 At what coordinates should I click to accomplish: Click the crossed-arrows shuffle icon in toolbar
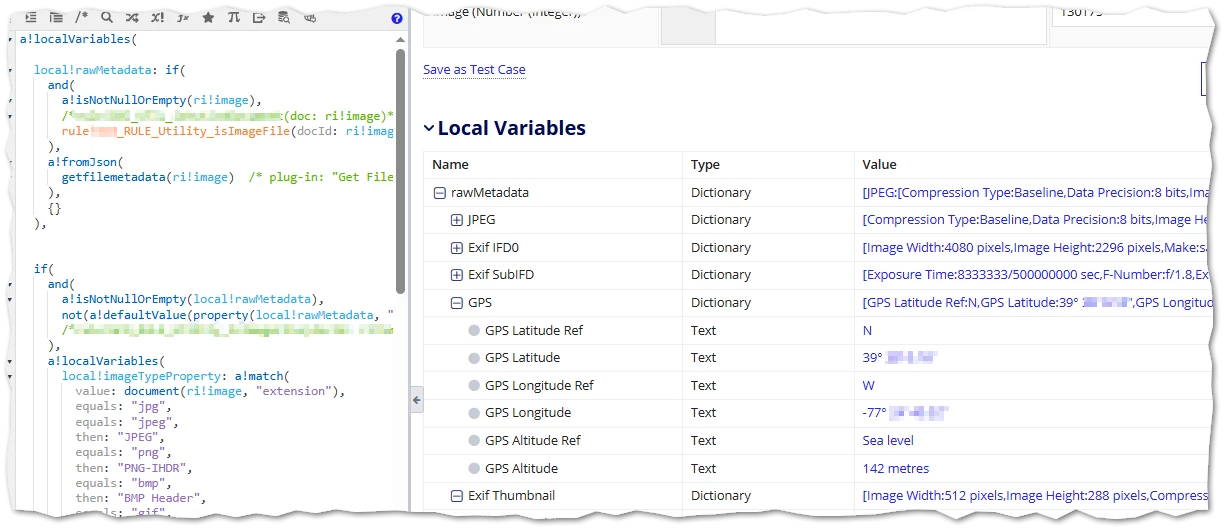click(x=132, y=18)
